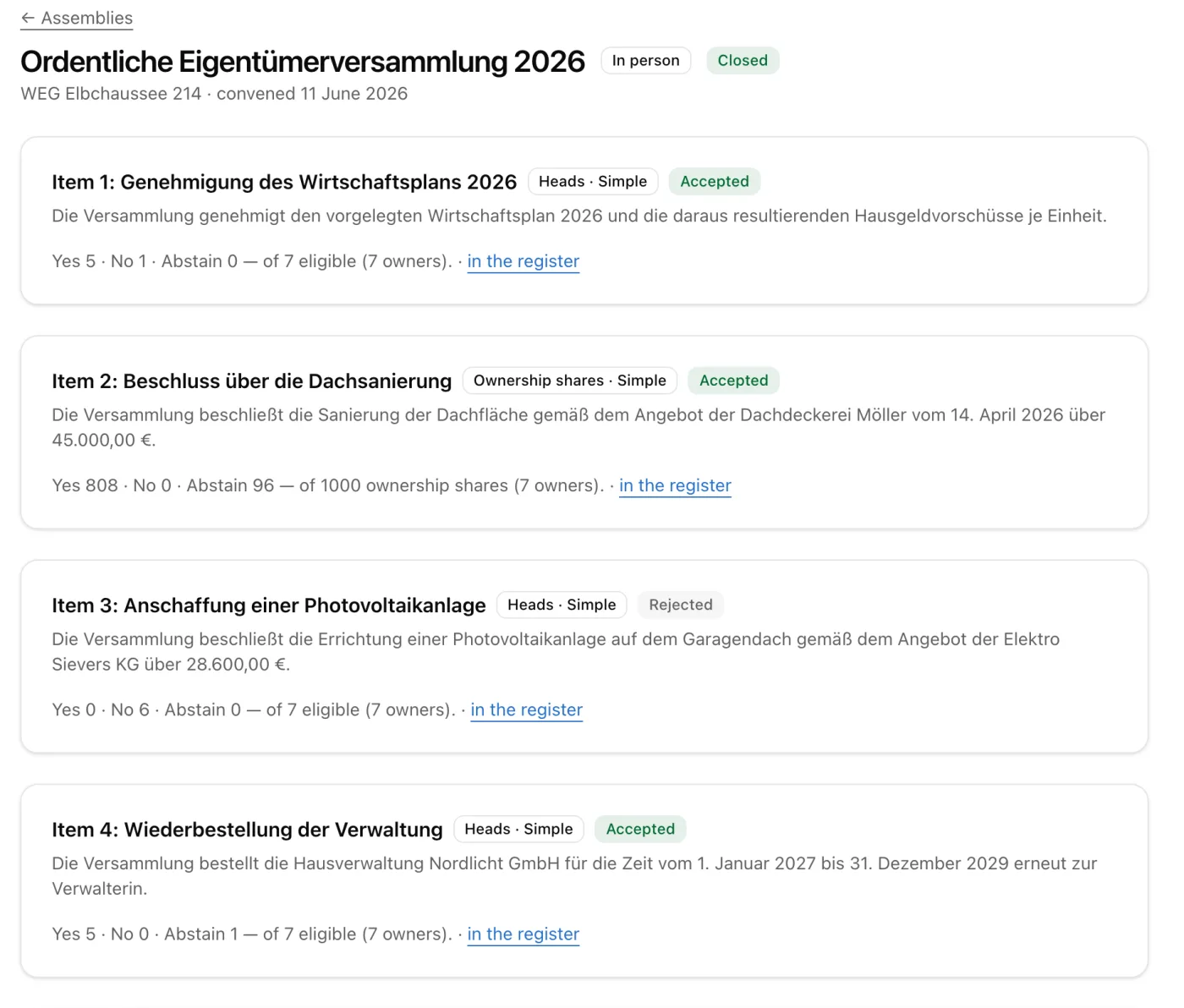Click the 'Ownership shares · Simple' badge
The image size is (1184, 1008).
570,381
